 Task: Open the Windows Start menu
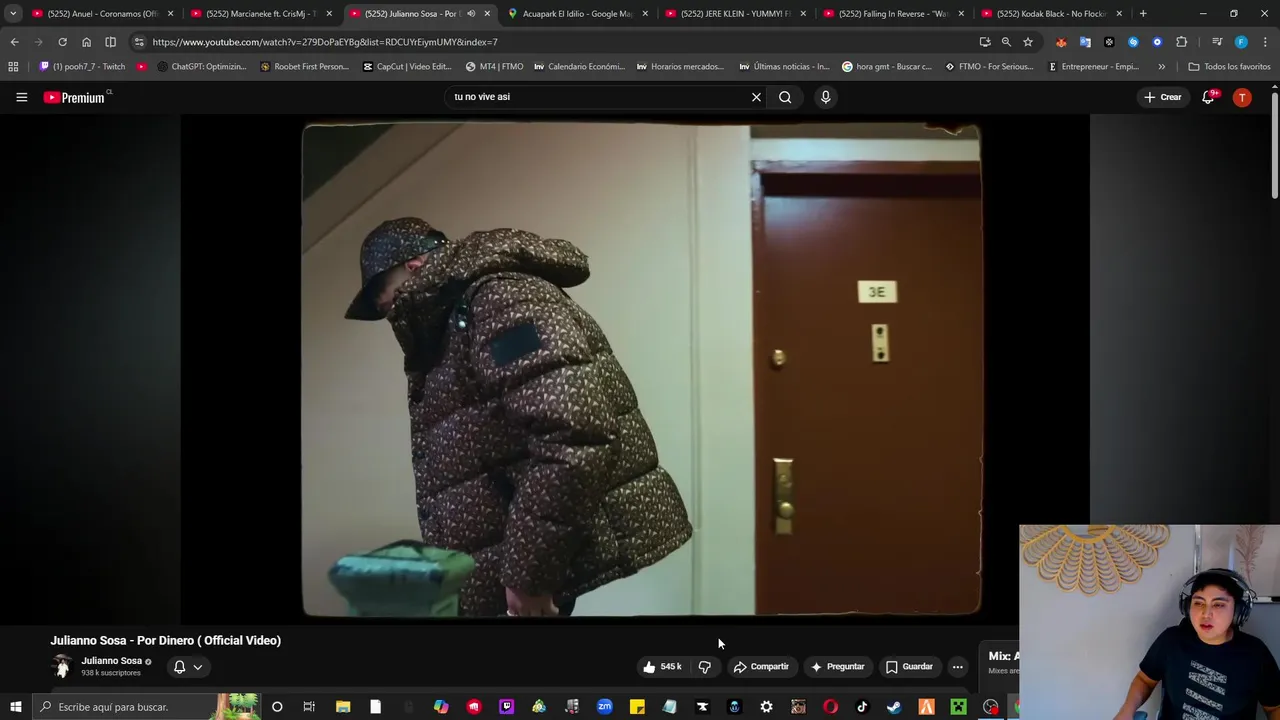pos(15,707)
